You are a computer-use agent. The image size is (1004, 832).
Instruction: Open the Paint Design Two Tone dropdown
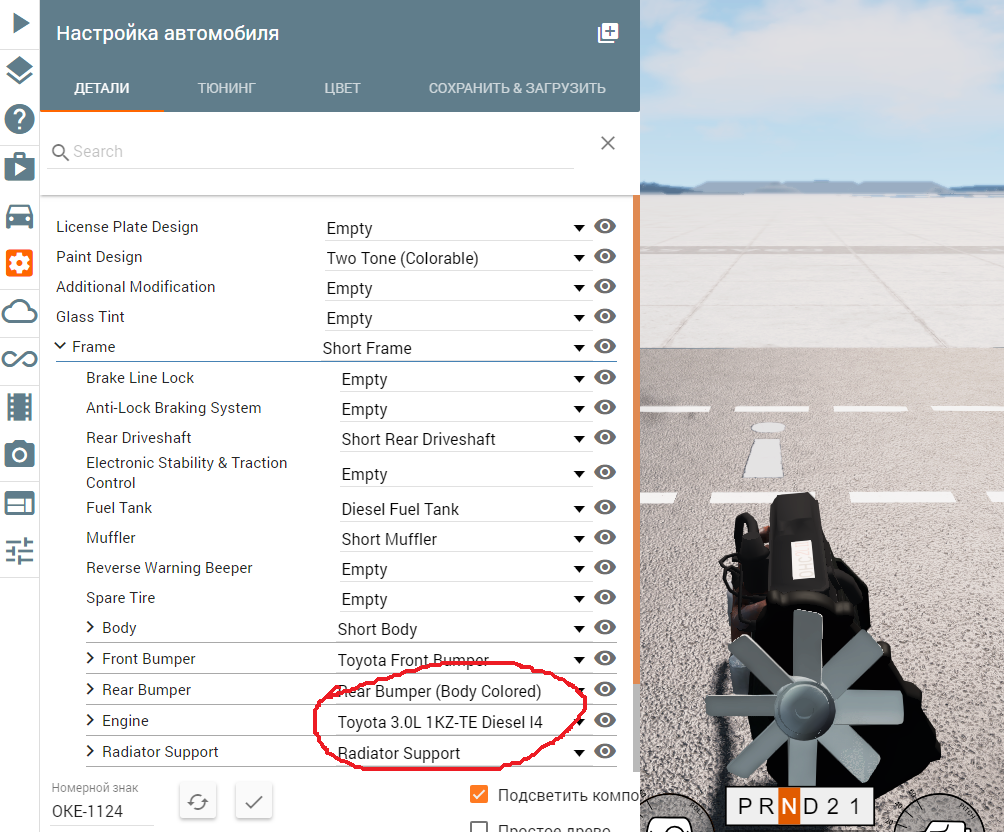pyautogui.click(x=456, y=259)
